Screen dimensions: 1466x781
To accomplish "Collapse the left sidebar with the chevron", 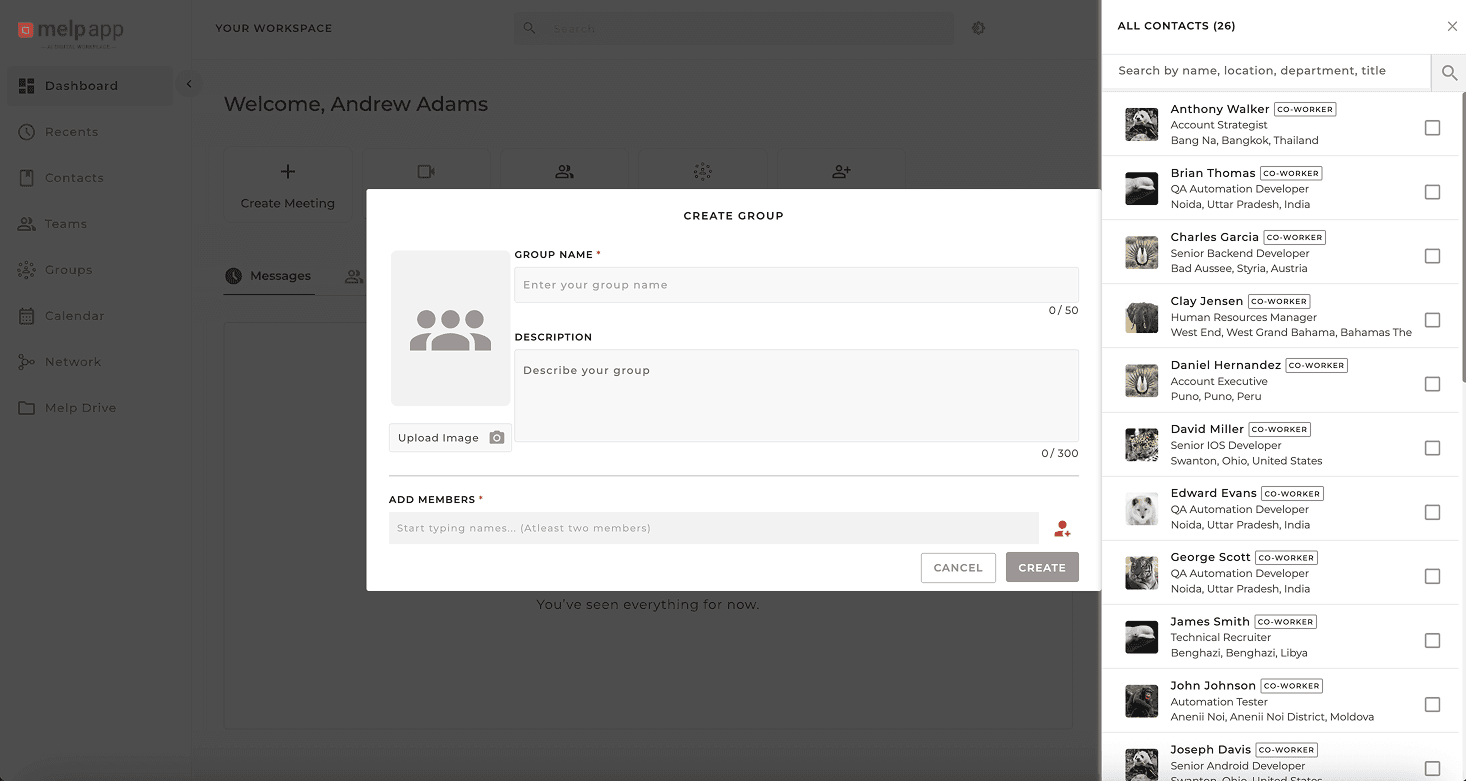I will 189,83.
